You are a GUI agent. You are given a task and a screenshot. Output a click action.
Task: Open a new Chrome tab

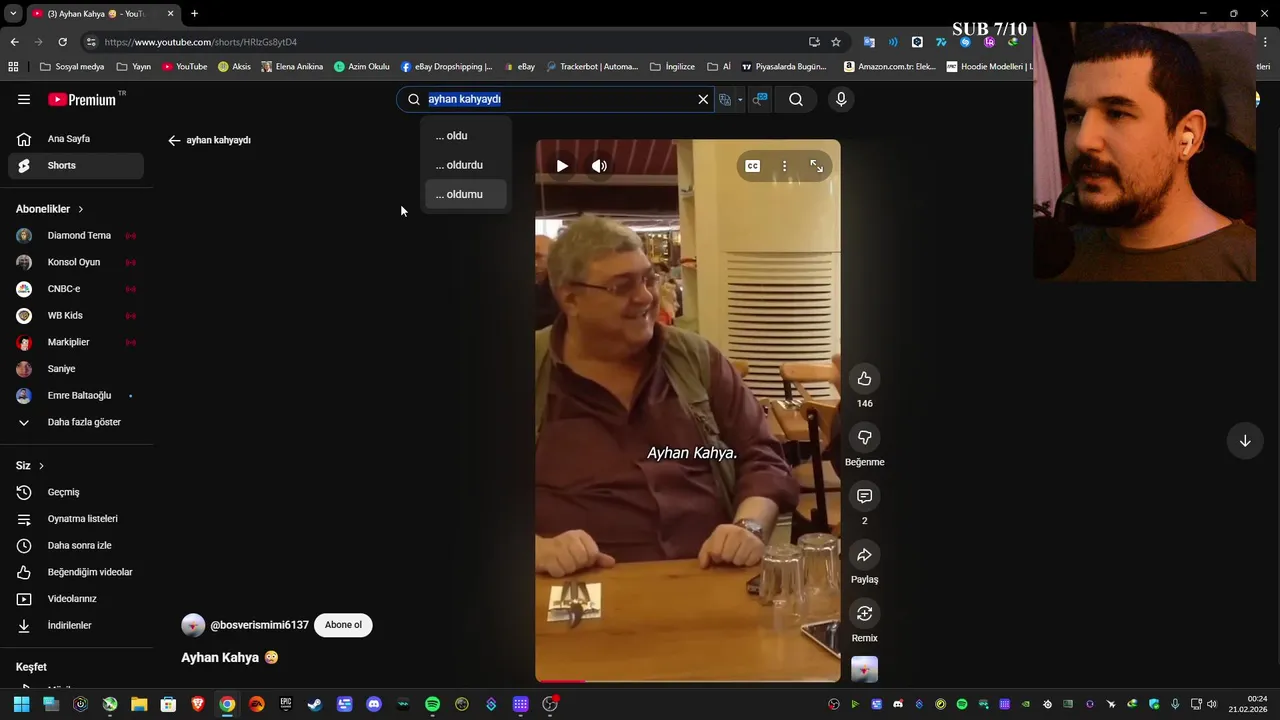coord(194,13)
